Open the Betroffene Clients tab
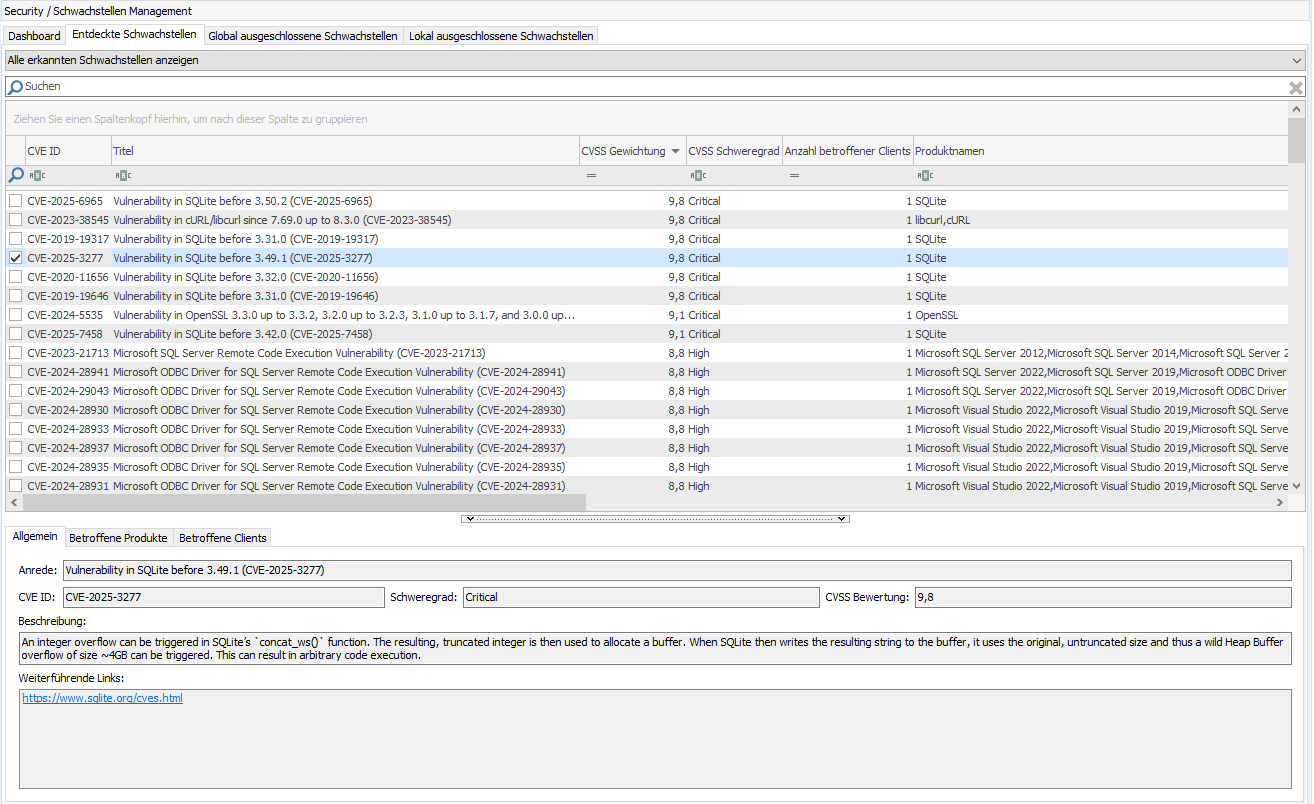Viewport: 1314px width, 804px height. (222, 538)
